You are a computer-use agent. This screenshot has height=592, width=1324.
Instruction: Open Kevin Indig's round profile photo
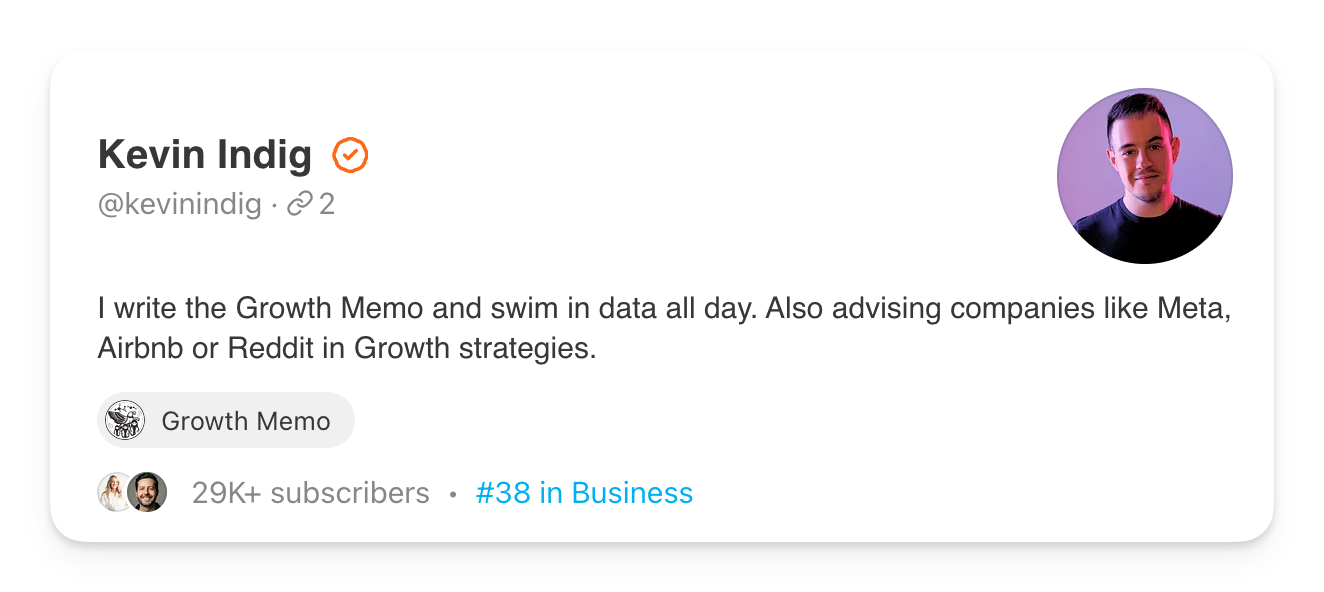coord(1145,176)
